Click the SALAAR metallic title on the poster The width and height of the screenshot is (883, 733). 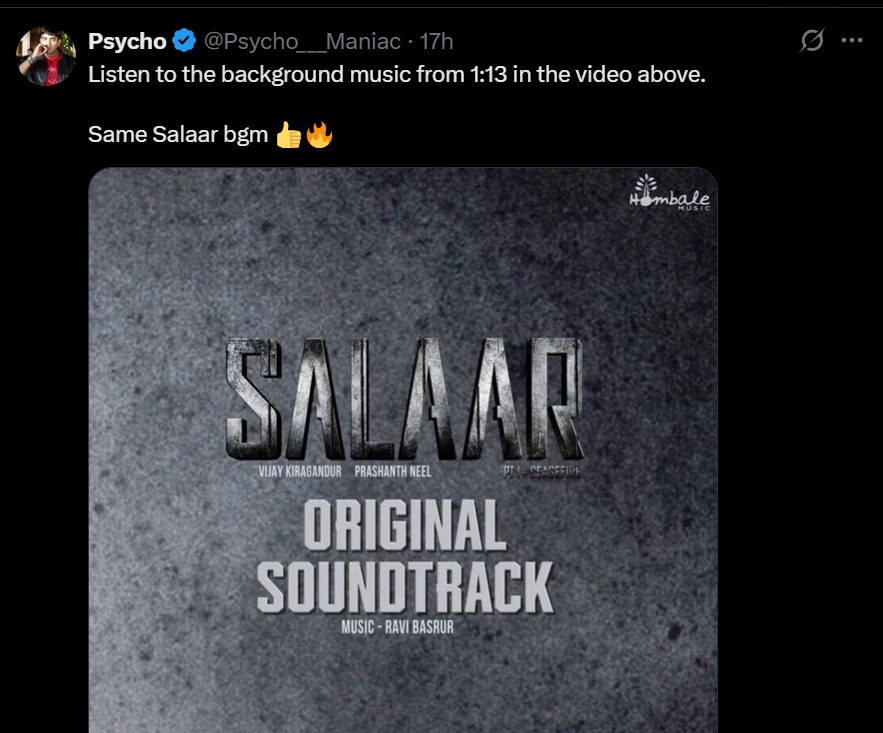pyautogui.click(x=404, y=396)
